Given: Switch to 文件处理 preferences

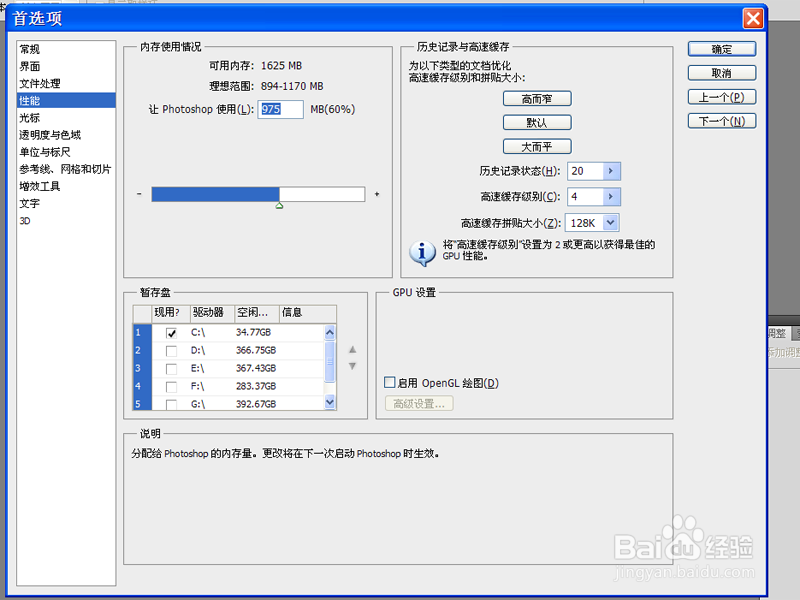Looking at the screenshot, I should pos(40,84).
